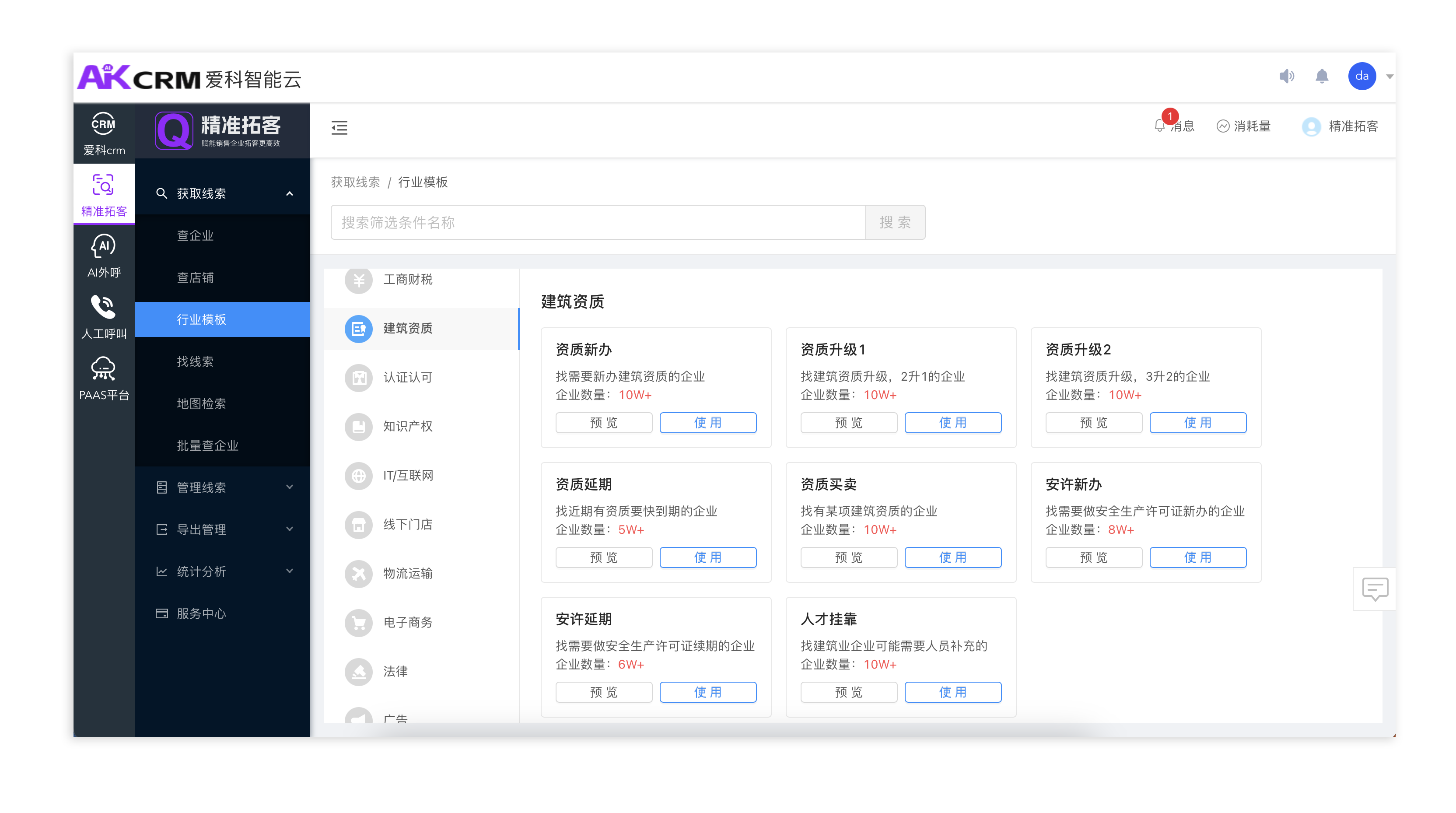This screenshot has width=1456, height=813.
Task: Open the 消耗量 usage indicator
Action: click(x=1243, y=126)
